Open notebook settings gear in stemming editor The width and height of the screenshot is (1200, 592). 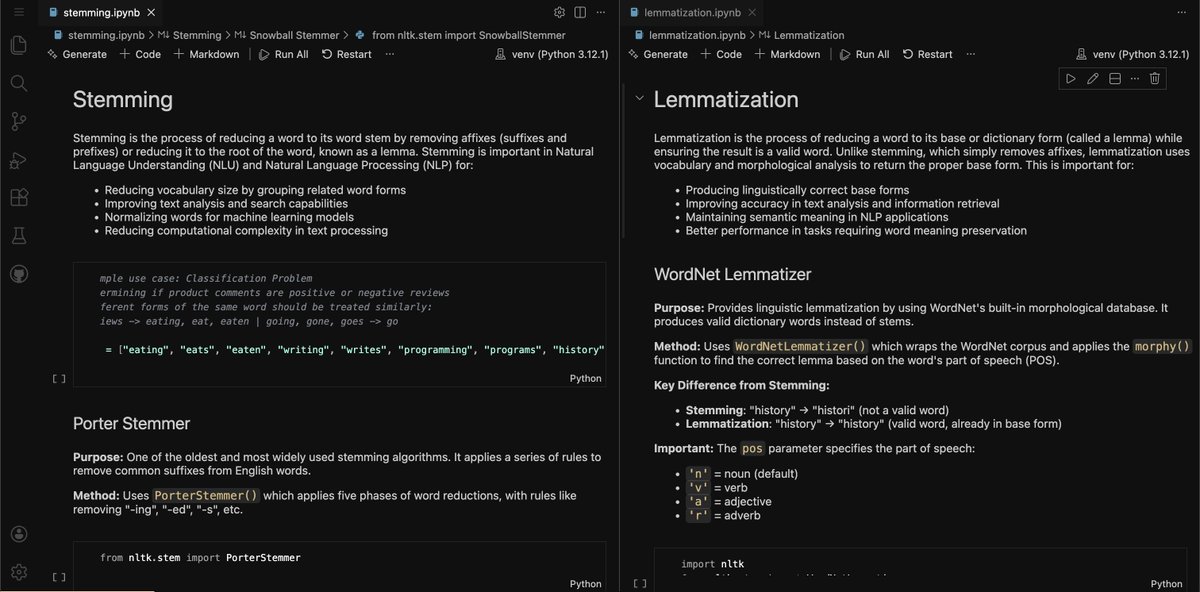coord(560,12)
